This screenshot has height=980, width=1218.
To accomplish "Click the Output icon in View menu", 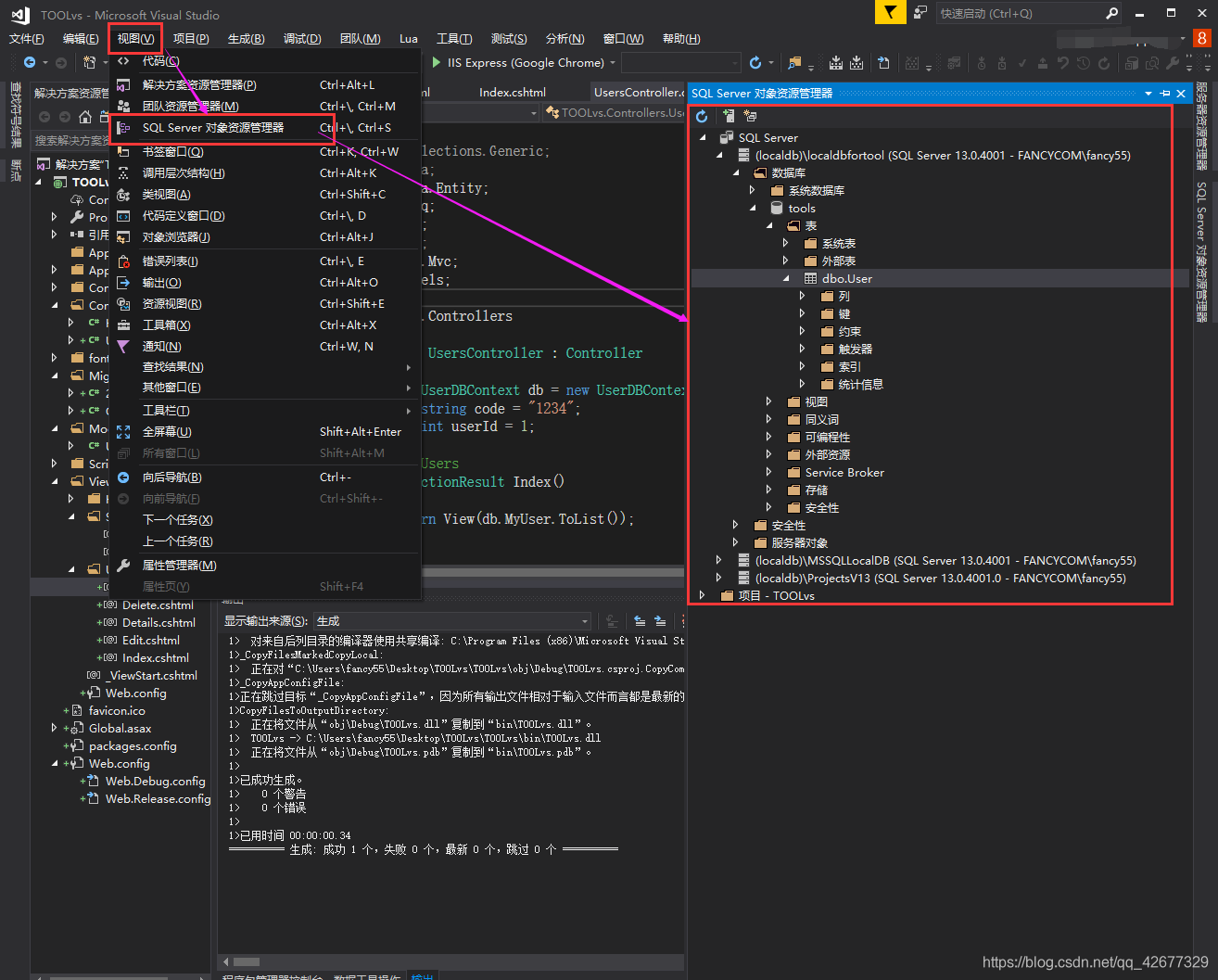I will pos(123,283).
